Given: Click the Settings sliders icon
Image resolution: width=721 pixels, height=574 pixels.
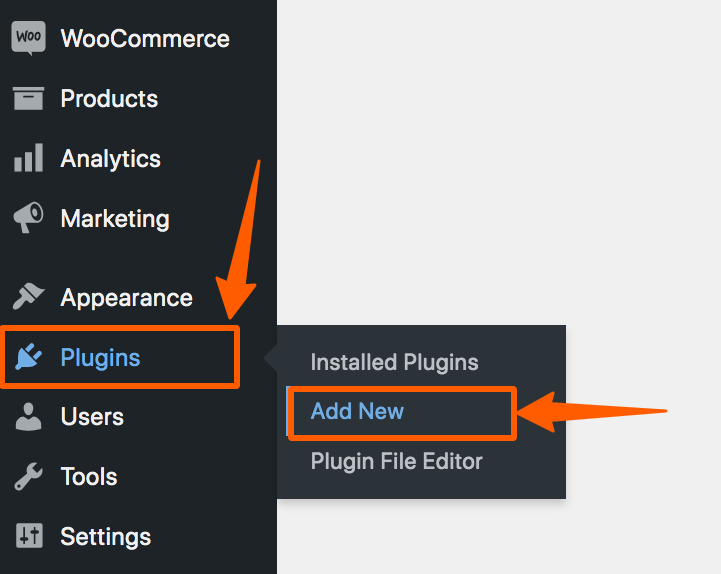Looking at the screenshot, I should [x=29, y=536].
